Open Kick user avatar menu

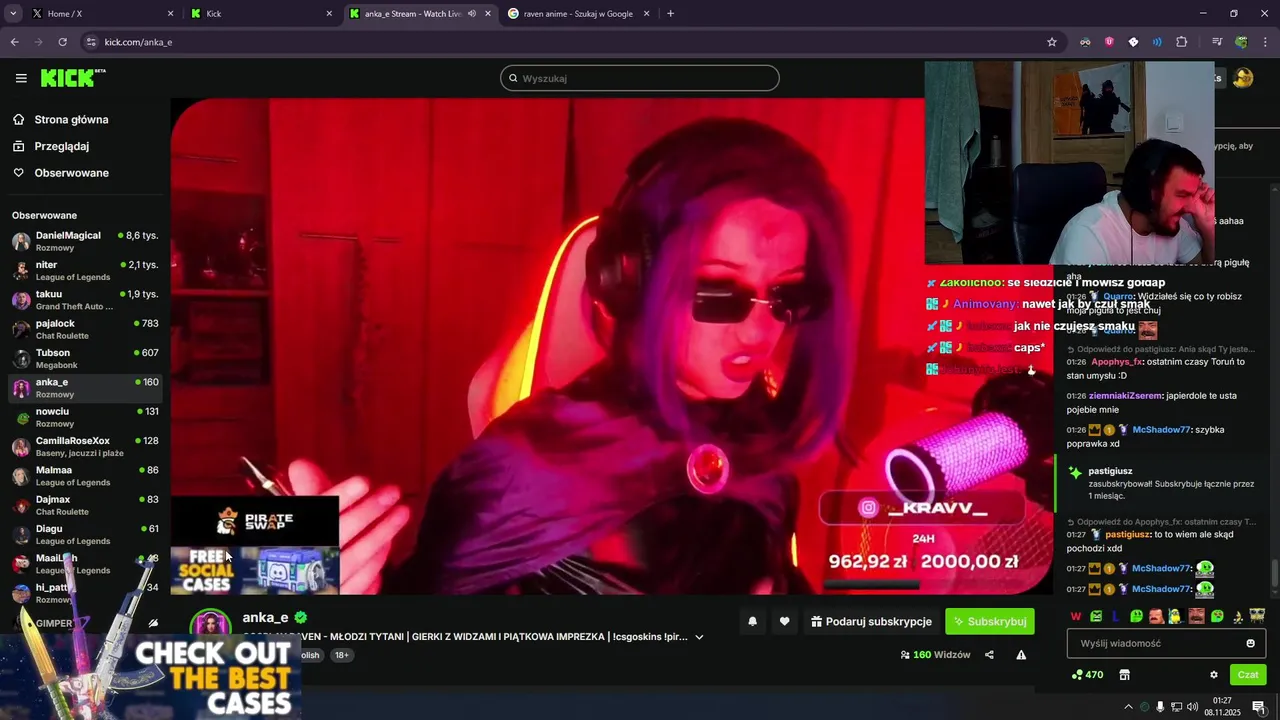click(x=1243, y=78)
